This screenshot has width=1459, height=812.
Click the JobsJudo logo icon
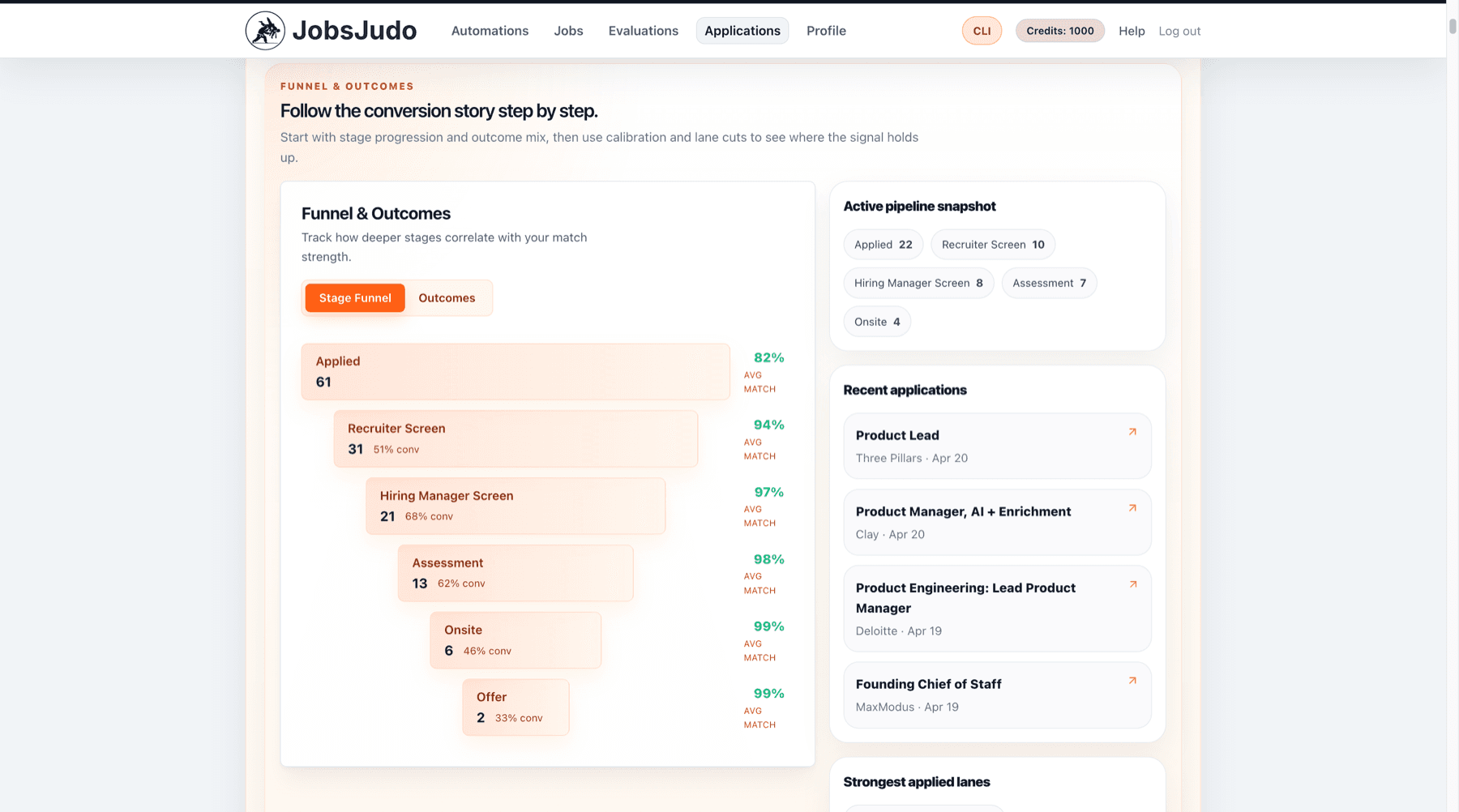click(x=265, y=31)
